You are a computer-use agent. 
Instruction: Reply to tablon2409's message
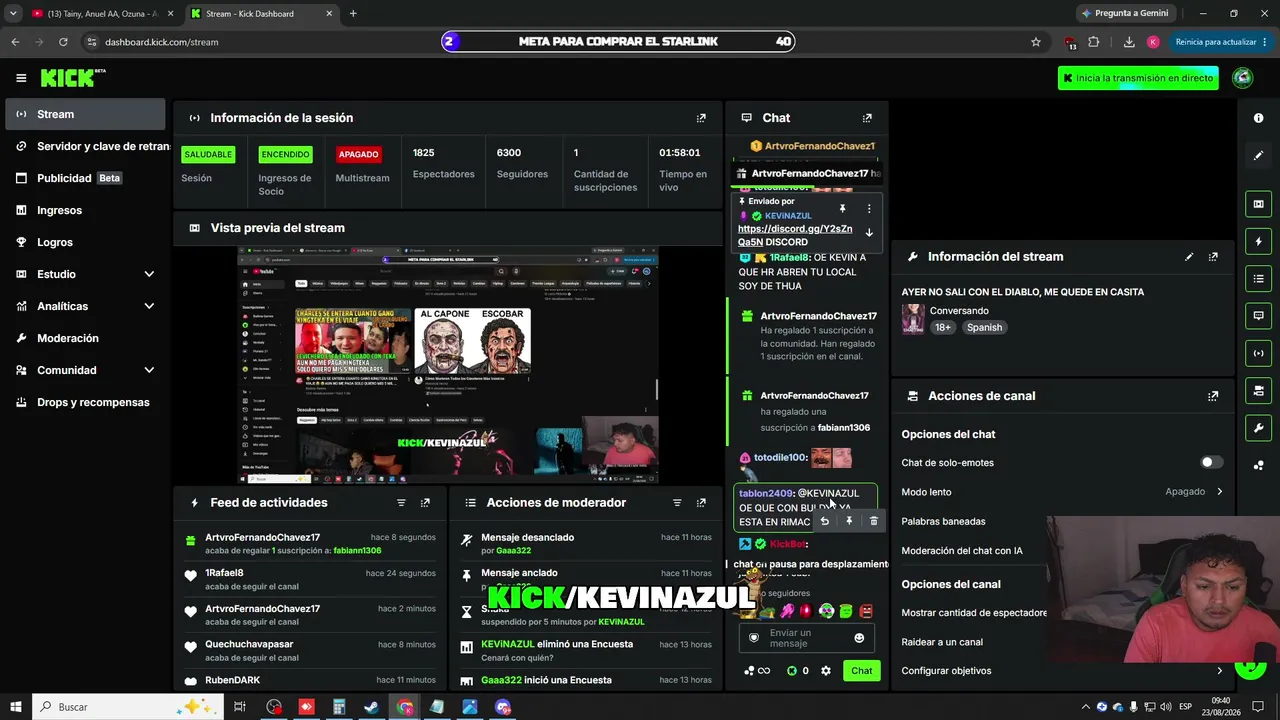point(824,521)
